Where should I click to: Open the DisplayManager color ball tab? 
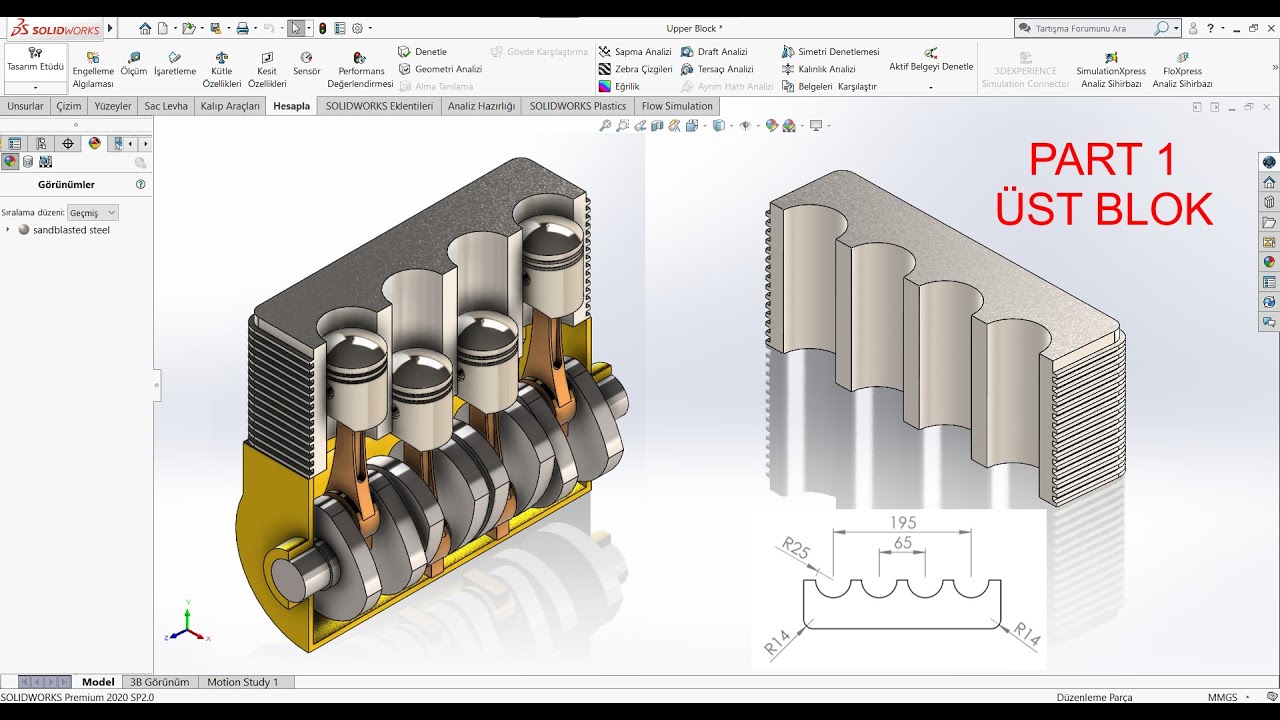point(94,143)
